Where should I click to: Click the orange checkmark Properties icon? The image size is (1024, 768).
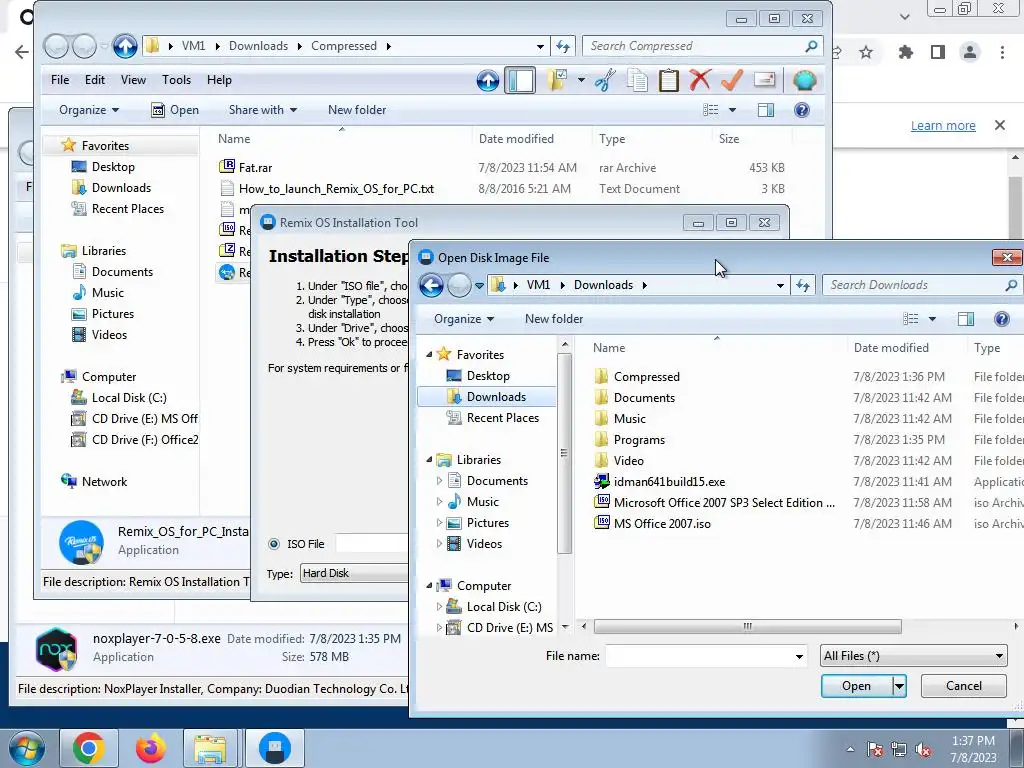731,80
